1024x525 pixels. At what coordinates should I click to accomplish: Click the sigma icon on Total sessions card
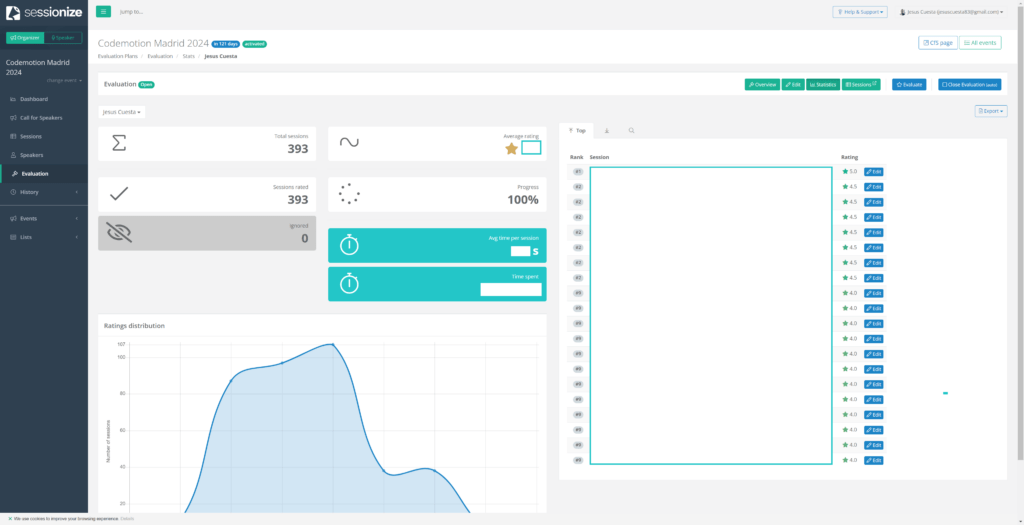pyautogui.click(x=119, y=143)
